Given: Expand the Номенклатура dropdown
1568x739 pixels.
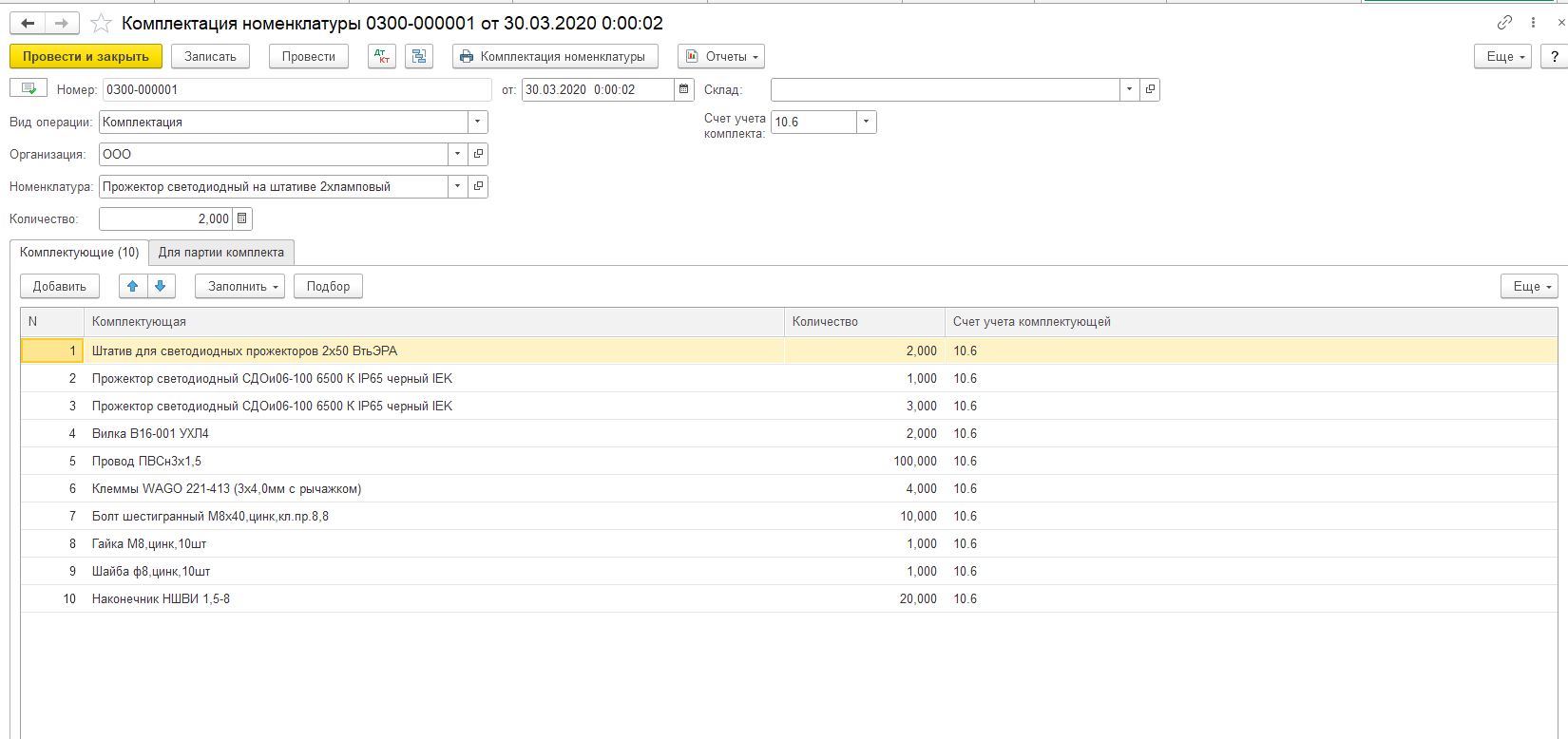Looking at the screenshot, I should coord(457,186).
